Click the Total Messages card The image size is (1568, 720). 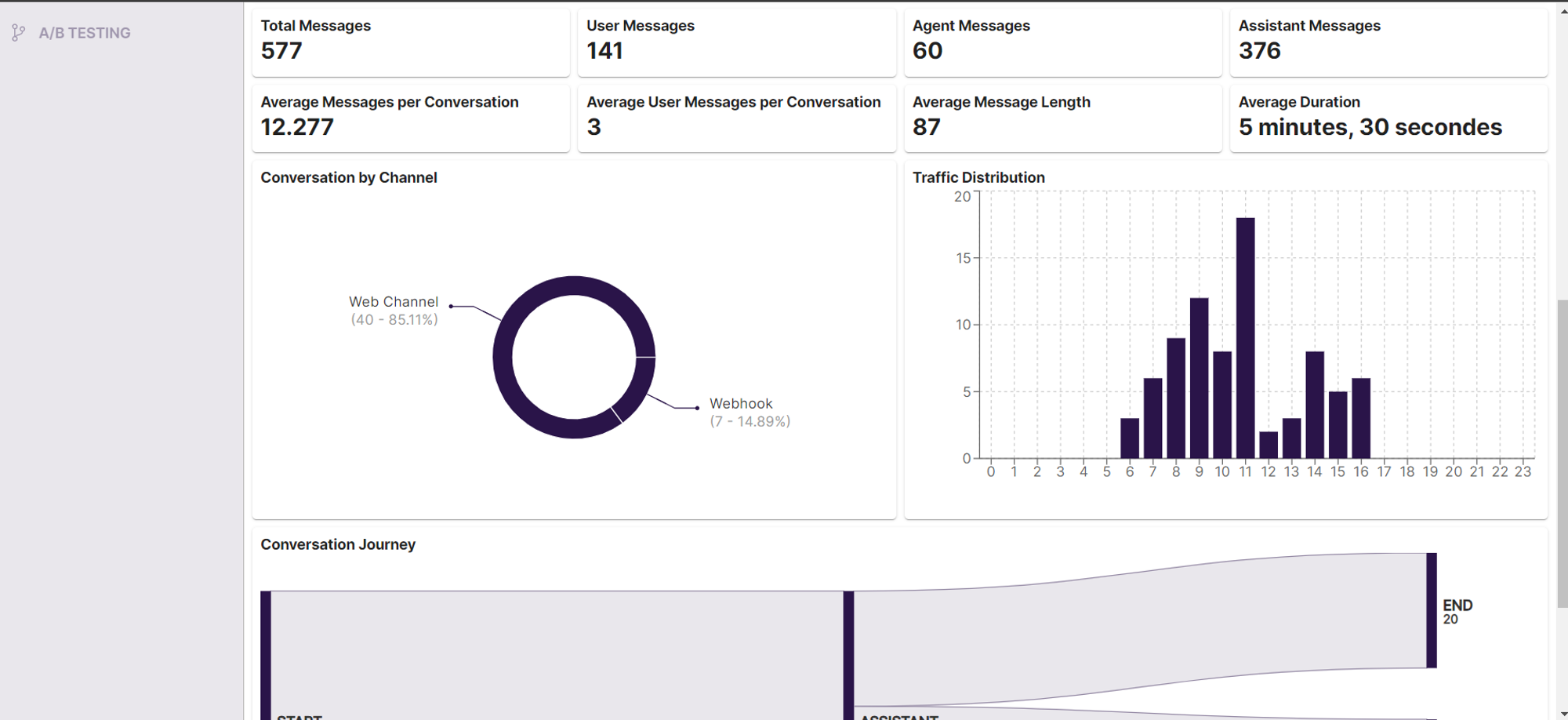tap(411, 42)
